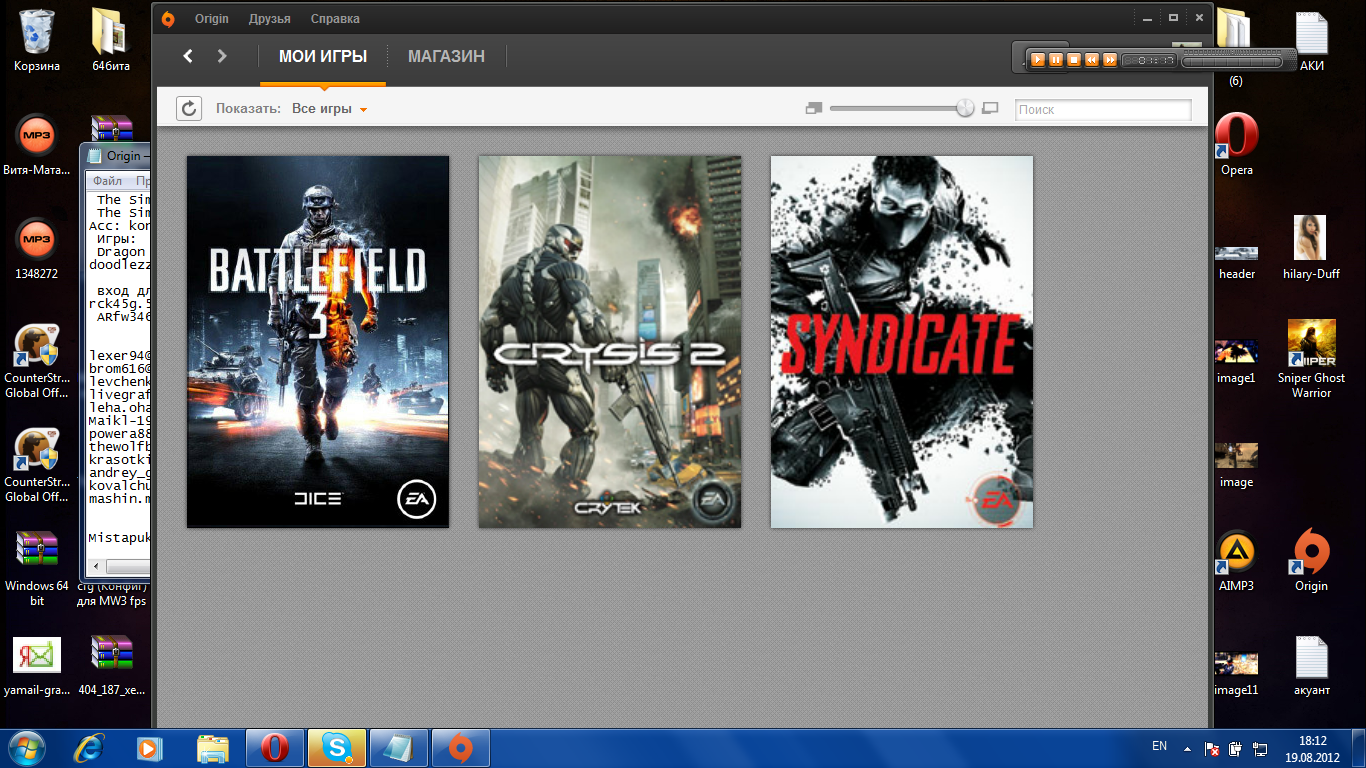Click the small tiles size icon
Image resolution: width=1366 pixels, height=768 pixels.
[x=813, y=108]
